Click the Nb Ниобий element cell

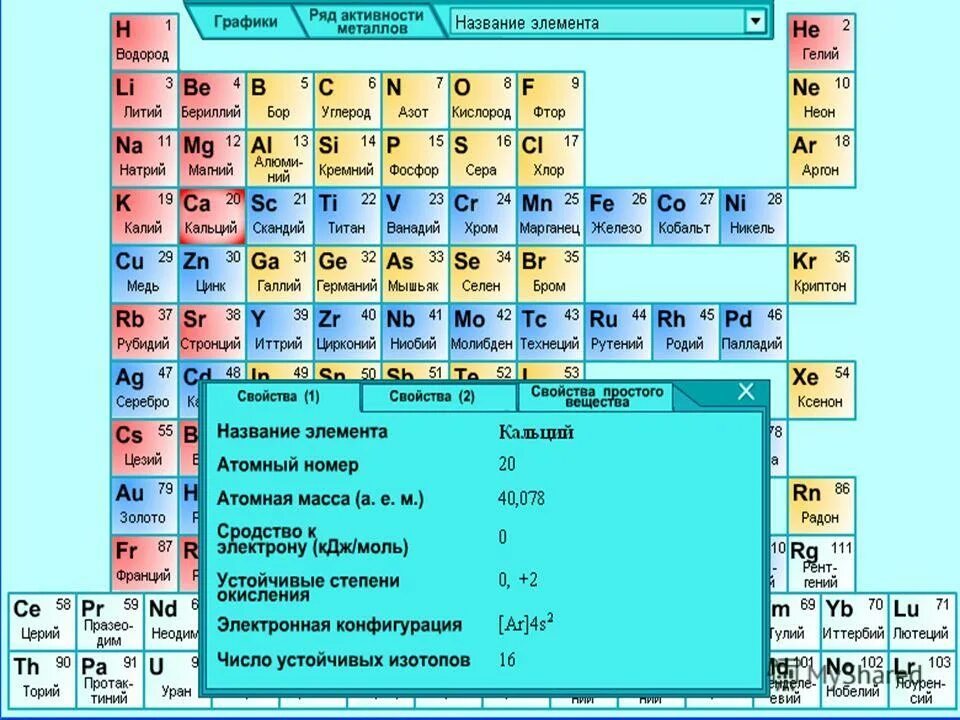415,332
